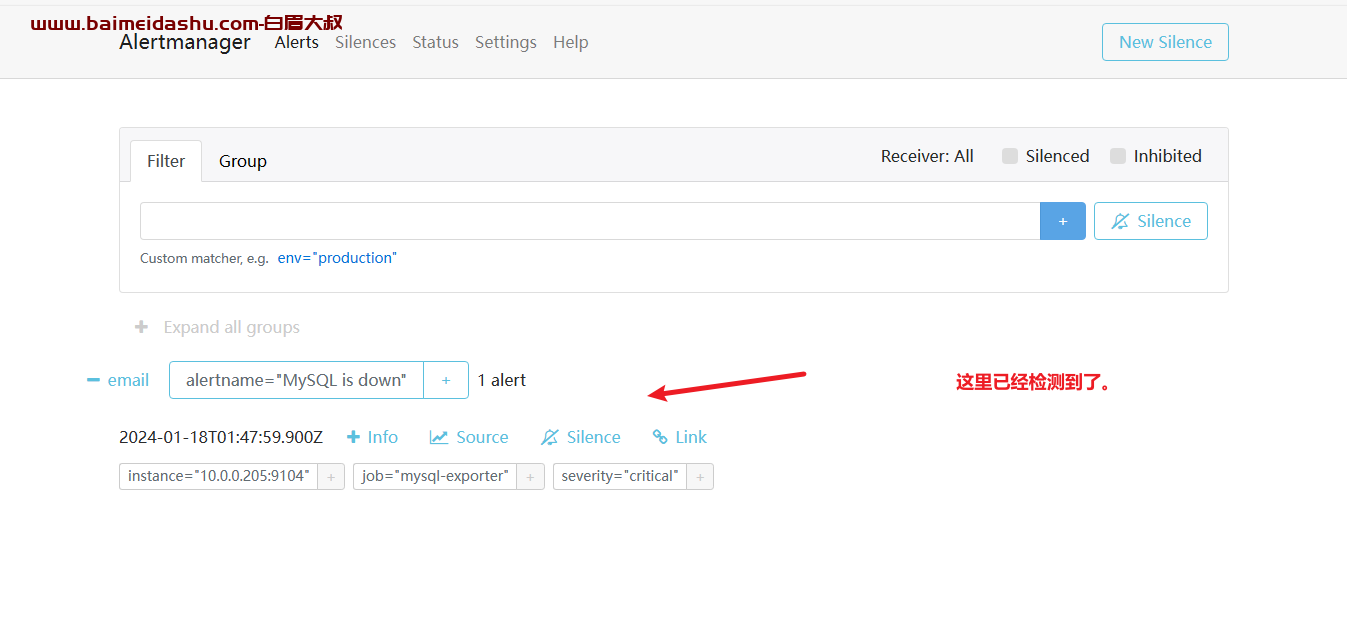Click the Alertmanager brand title
1347x640 pixels.
click(x=185, y=42)
